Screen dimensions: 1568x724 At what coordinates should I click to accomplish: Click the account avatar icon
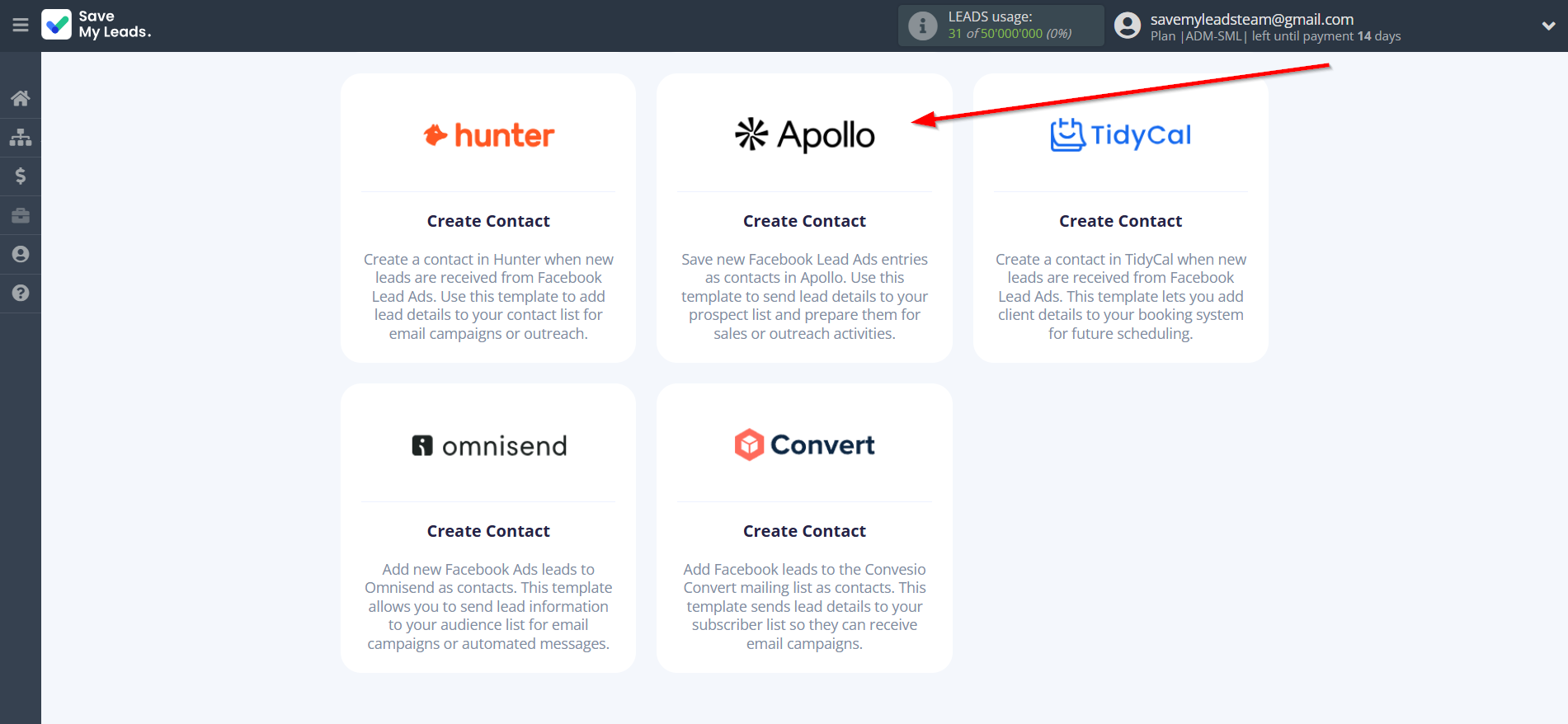coord(1128,26)
